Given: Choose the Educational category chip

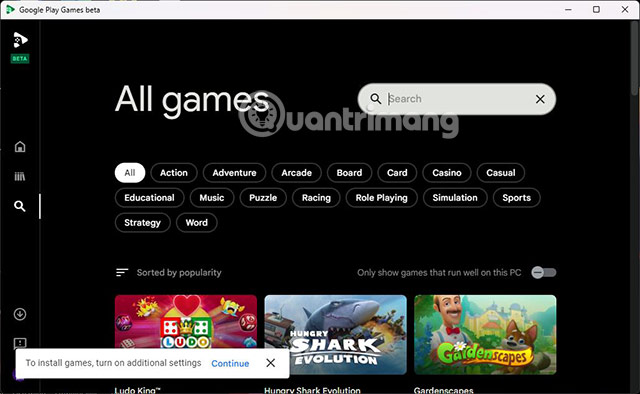Looking at the screenshot, I should [149, 198].
